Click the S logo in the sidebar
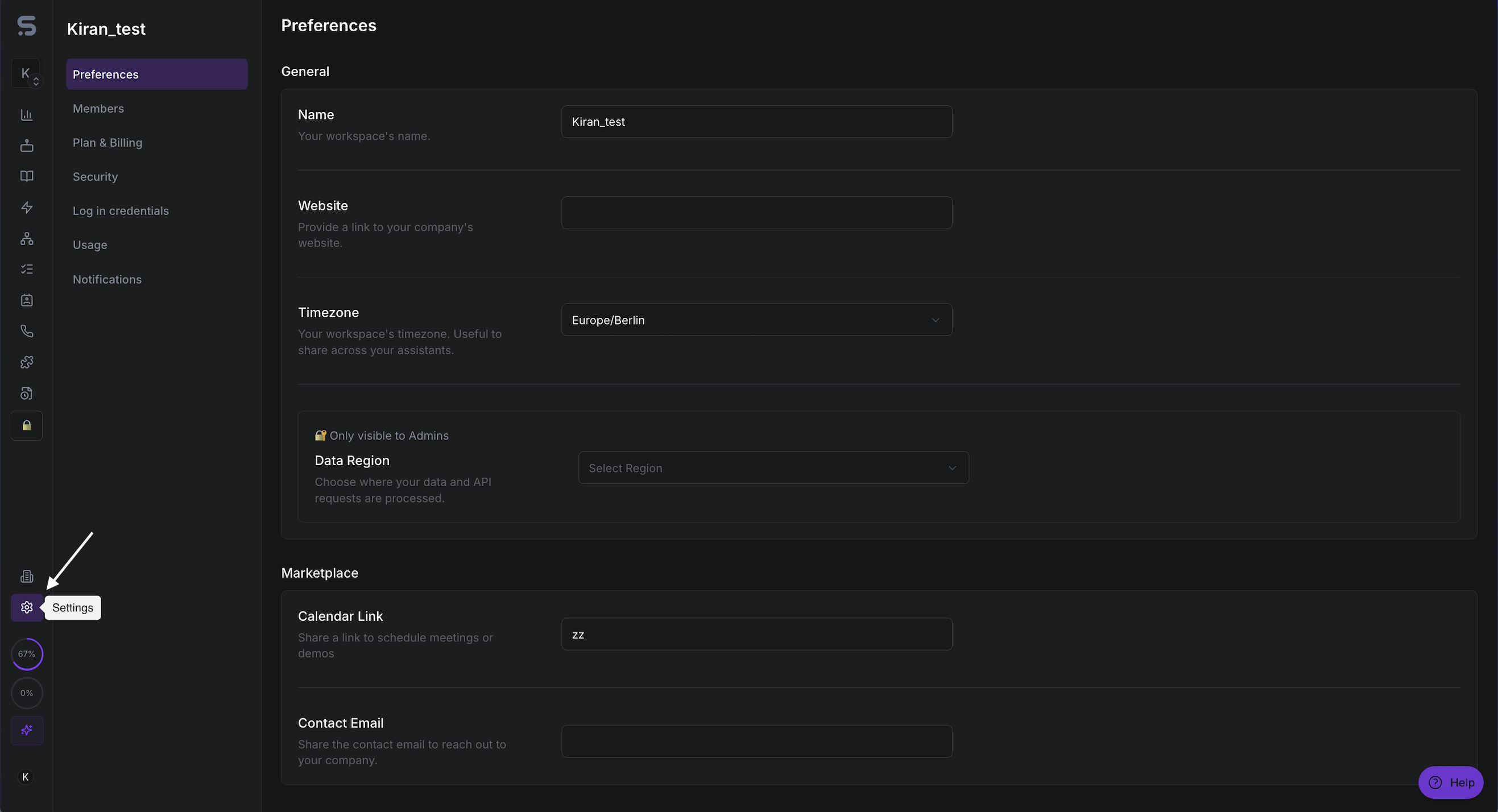The width and height of the screenshot is (1498, 812). tap(27, 26)
